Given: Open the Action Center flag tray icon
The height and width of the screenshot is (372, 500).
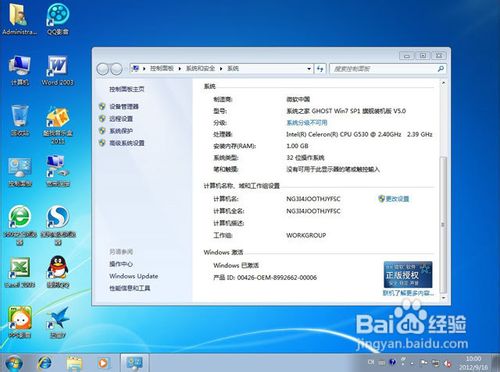Looking at the screenshot, I should pos(424,362).
